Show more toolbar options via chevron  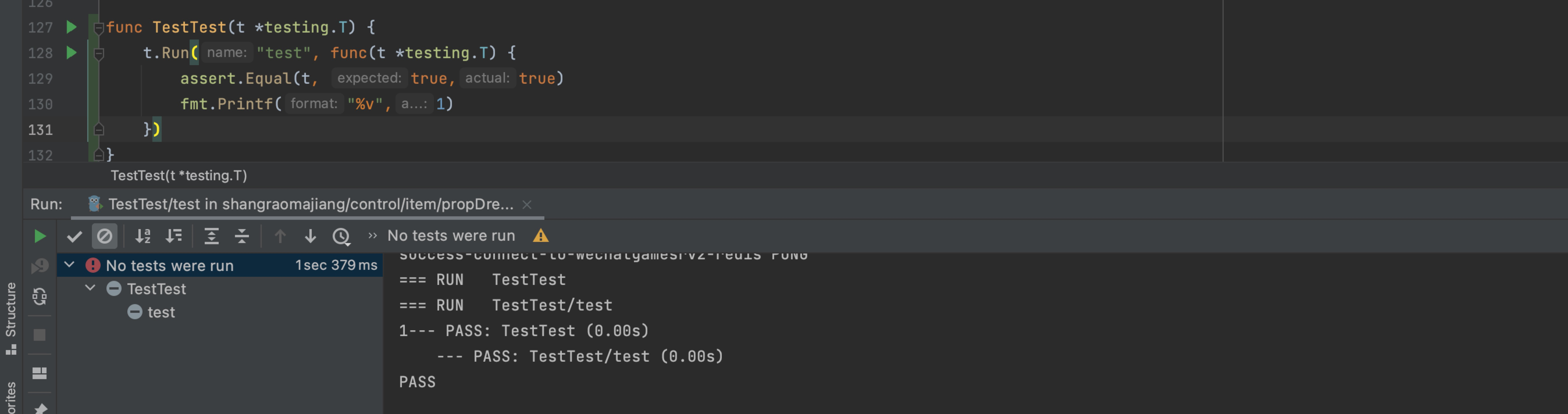tap(372, 236)
